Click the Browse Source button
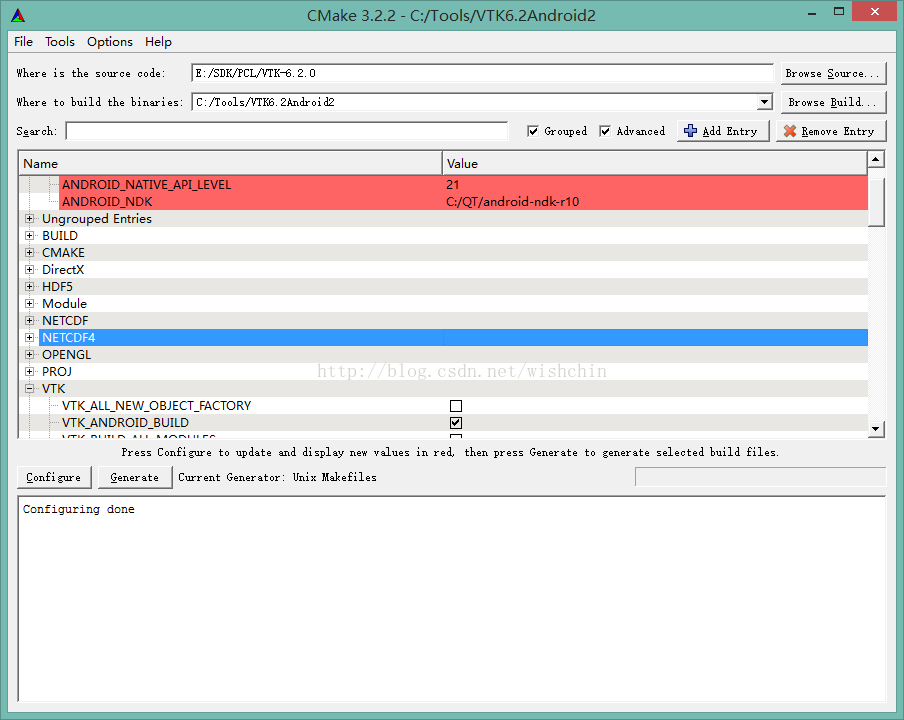Viewport: 904px width, 720px height. point(833,73)
